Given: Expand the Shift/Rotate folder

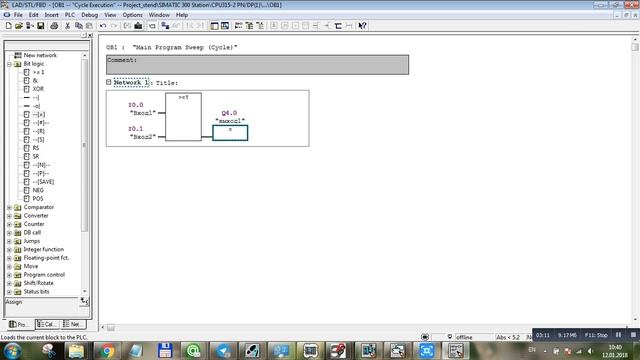Looking at the screenshot, I should pyautogui.click(x=9, y=283).
